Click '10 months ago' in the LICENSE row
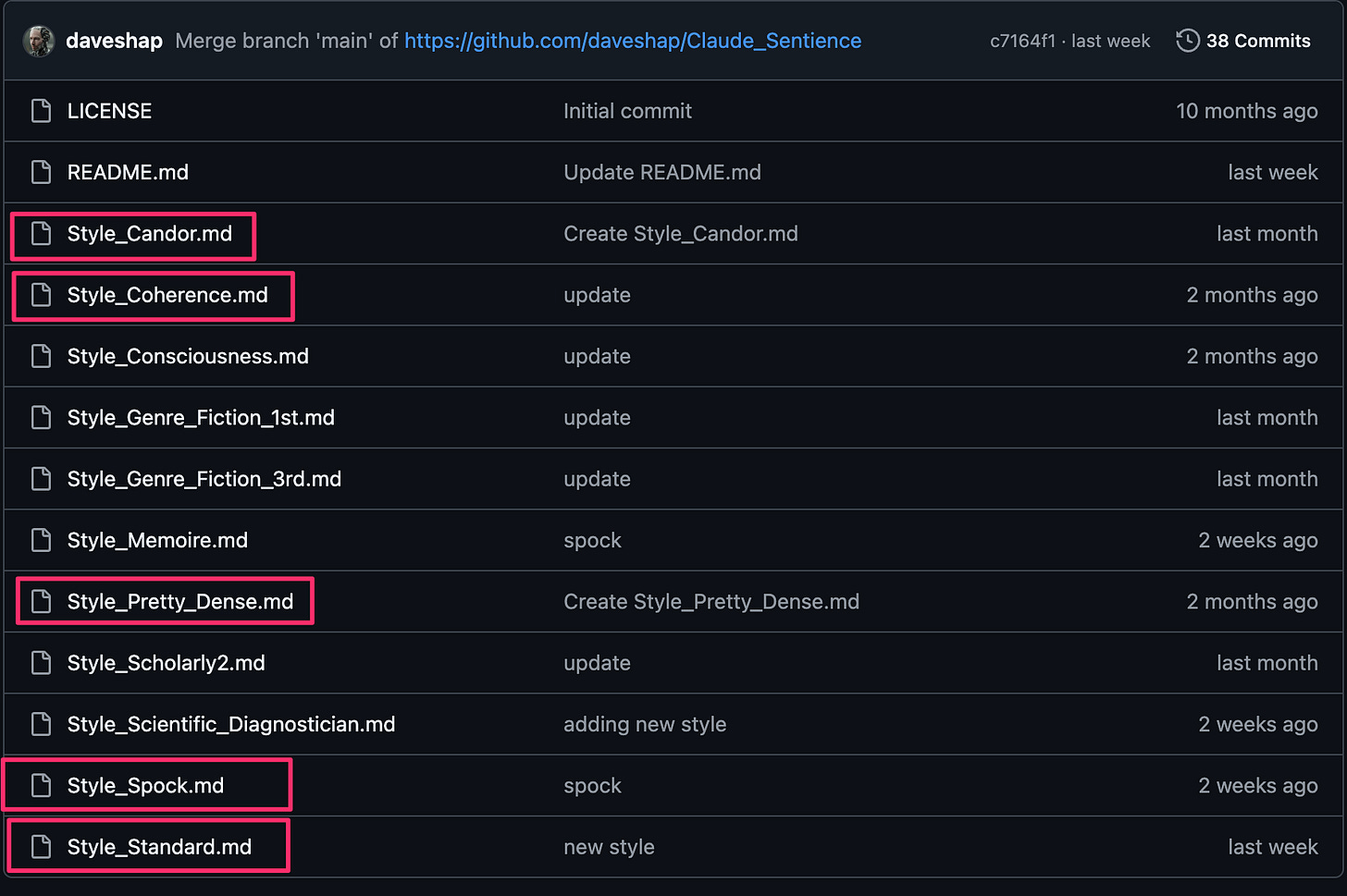The height and width of the screenshot is (896, 1347). tap(1246, 111)
